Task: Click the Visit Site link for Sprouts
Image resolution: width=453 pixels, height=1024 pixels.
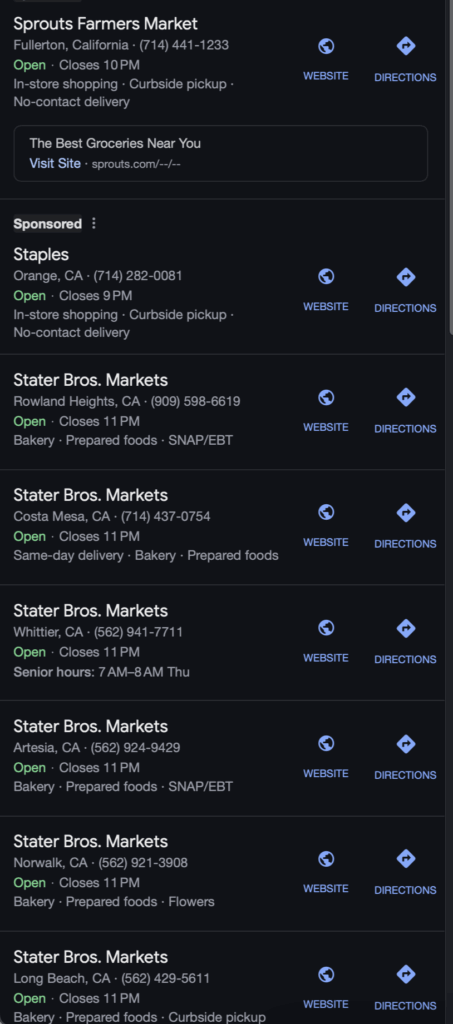Action: click(55, 163)
